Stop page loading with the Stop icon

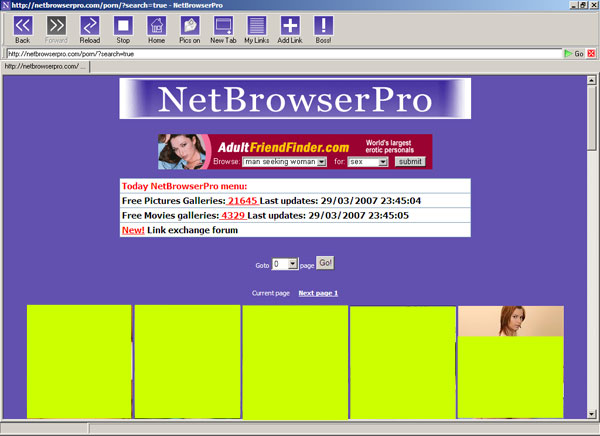[123, 26]
